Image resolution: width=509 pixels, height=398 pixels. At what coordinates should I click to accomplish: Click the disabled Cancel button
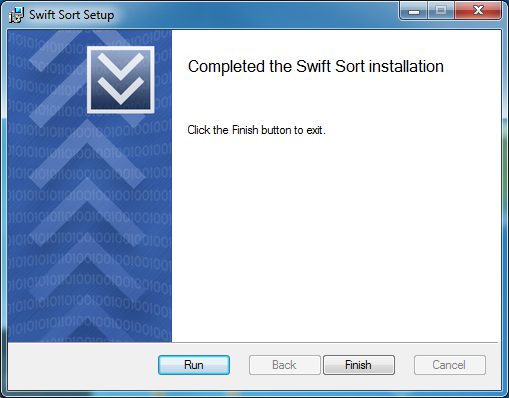450,365
